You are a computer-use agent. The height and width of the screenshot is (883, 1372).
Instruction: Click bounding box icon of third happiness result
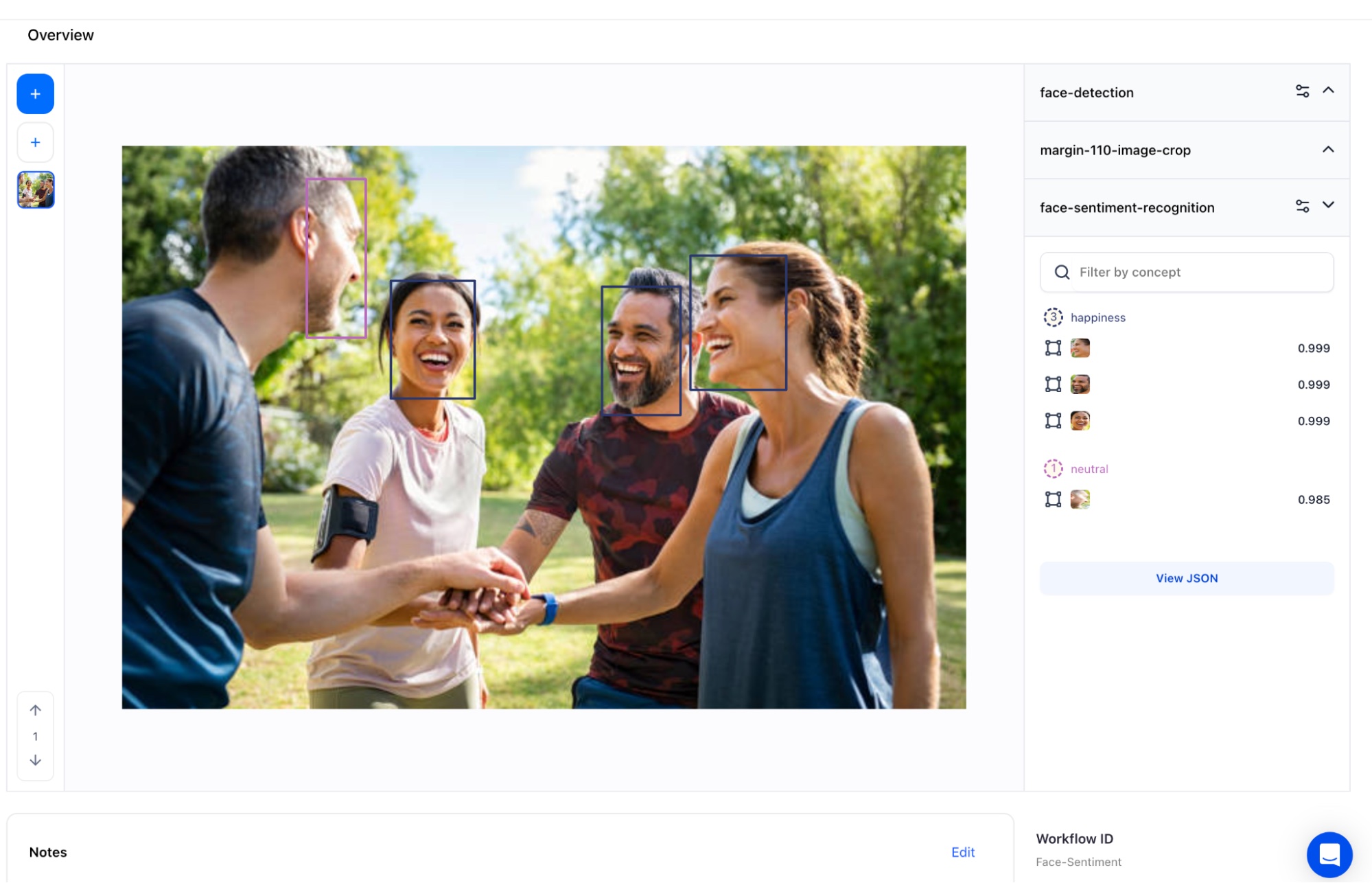[1053, 420]
